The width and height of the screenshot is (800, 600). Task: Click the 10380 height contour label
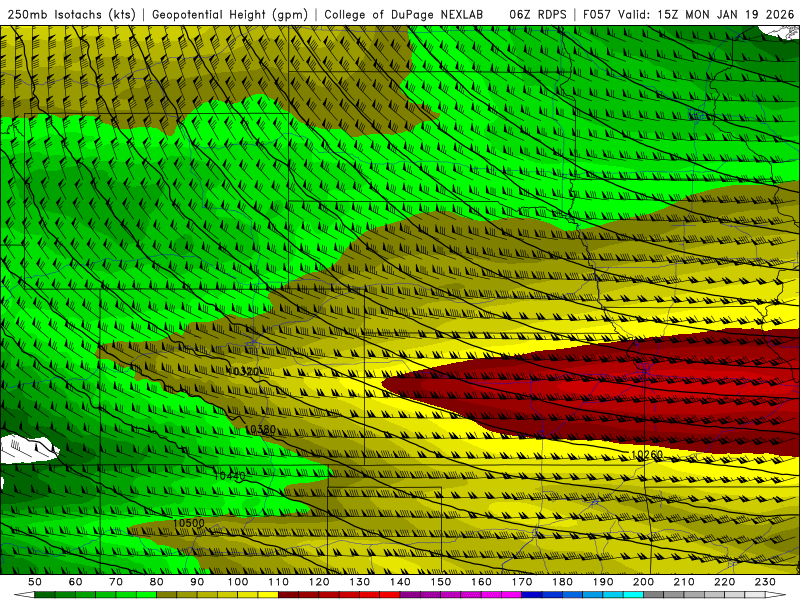(260, 430)
